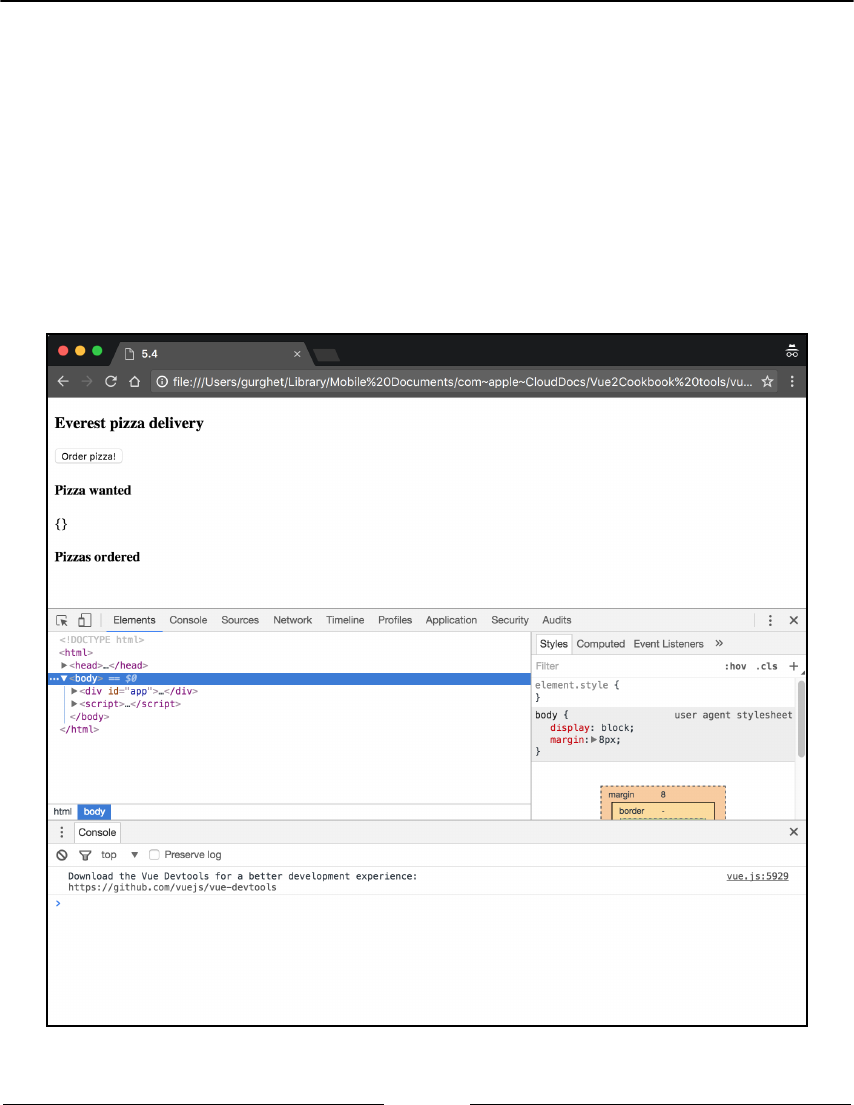854x1105 pixels.
Task: Show more style tabs with double chevron
Action: click(x=719, y=643)
